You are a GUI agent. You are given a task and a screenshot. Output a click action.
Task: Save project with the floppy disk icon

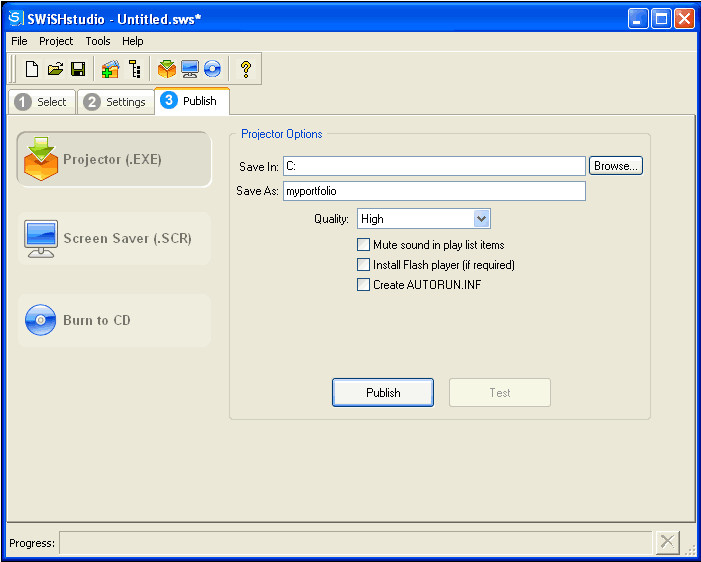(x=78, y=69)
